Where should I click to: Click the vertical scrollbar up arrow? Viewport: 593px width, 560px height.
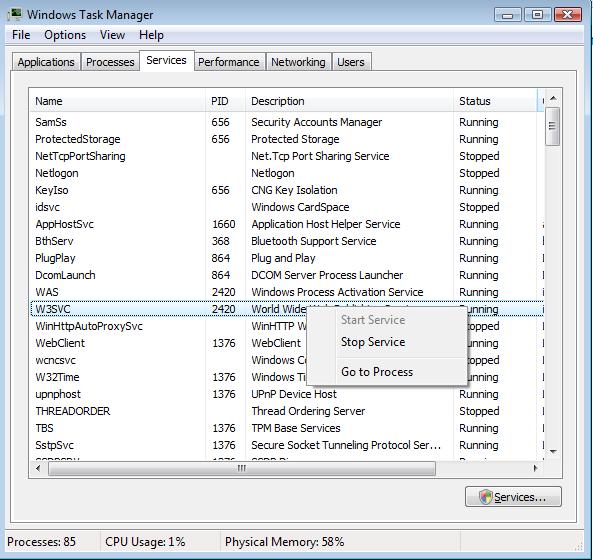[x=553, y=98]
